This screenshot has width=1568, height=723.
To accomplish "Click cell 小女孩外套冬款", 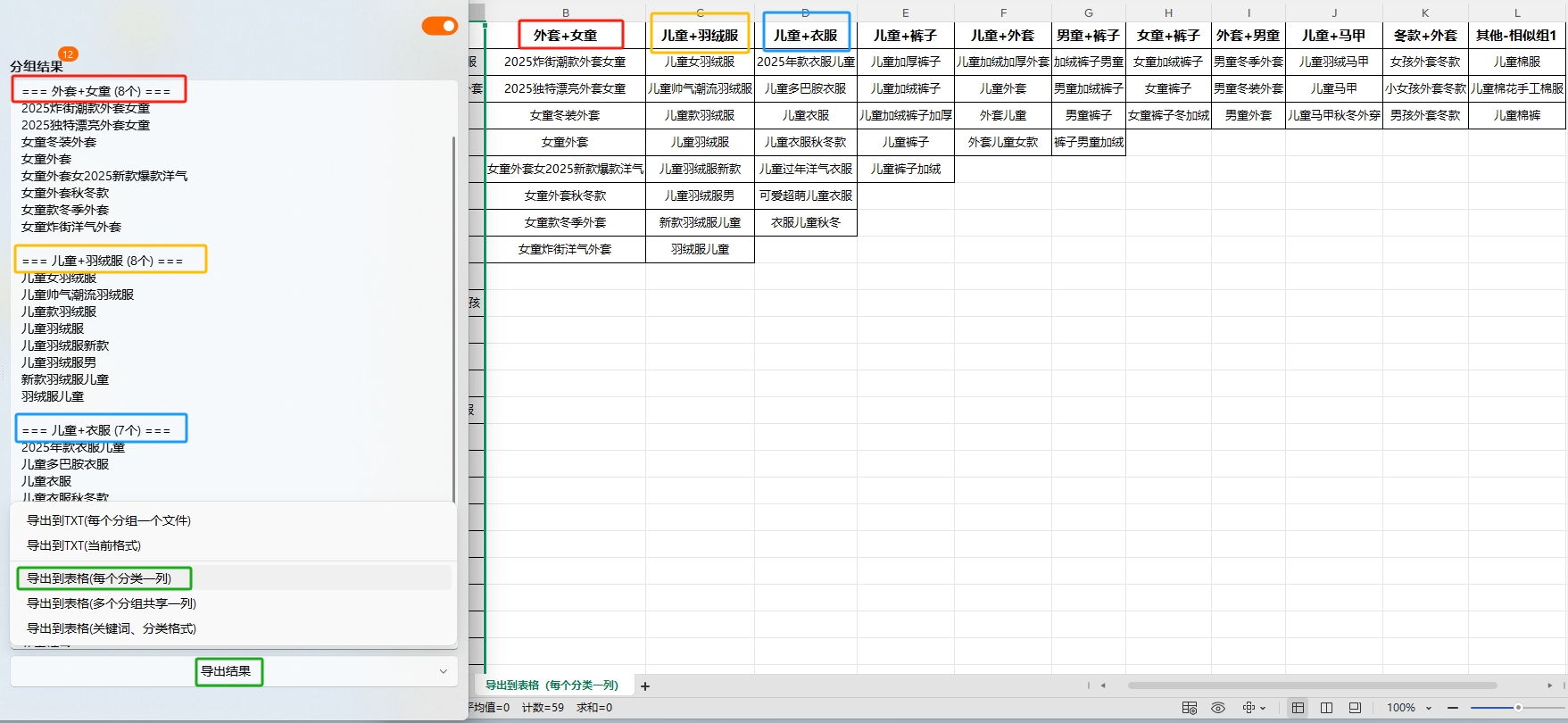I will point(1425,88).
